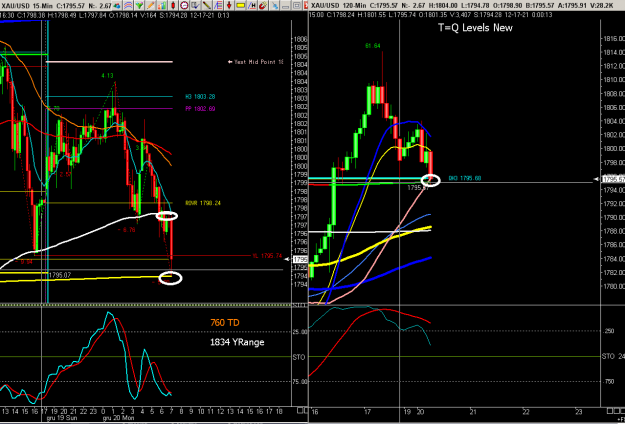The image size is (625, 424).
Task: Select the Fibonacci fan lines tool
Action: pyautogui.click(x=218, y=6)
